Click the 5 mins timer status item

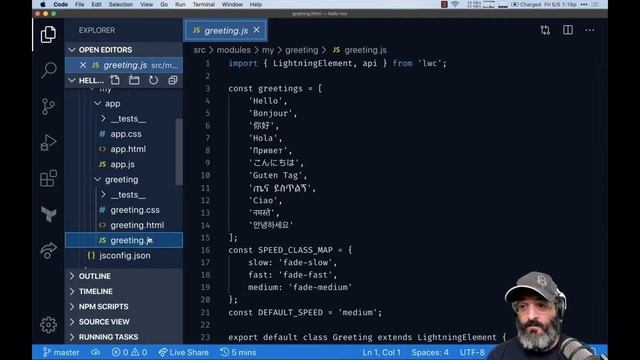tap(238, 352)
